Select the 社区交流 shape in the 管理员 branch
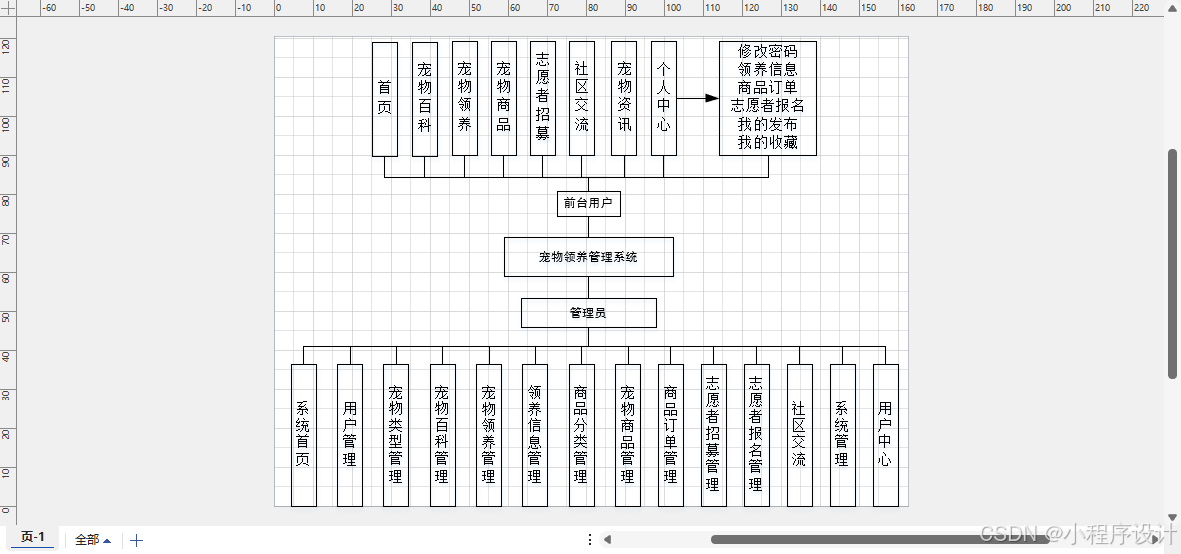1181x554 pixels. 800,436
